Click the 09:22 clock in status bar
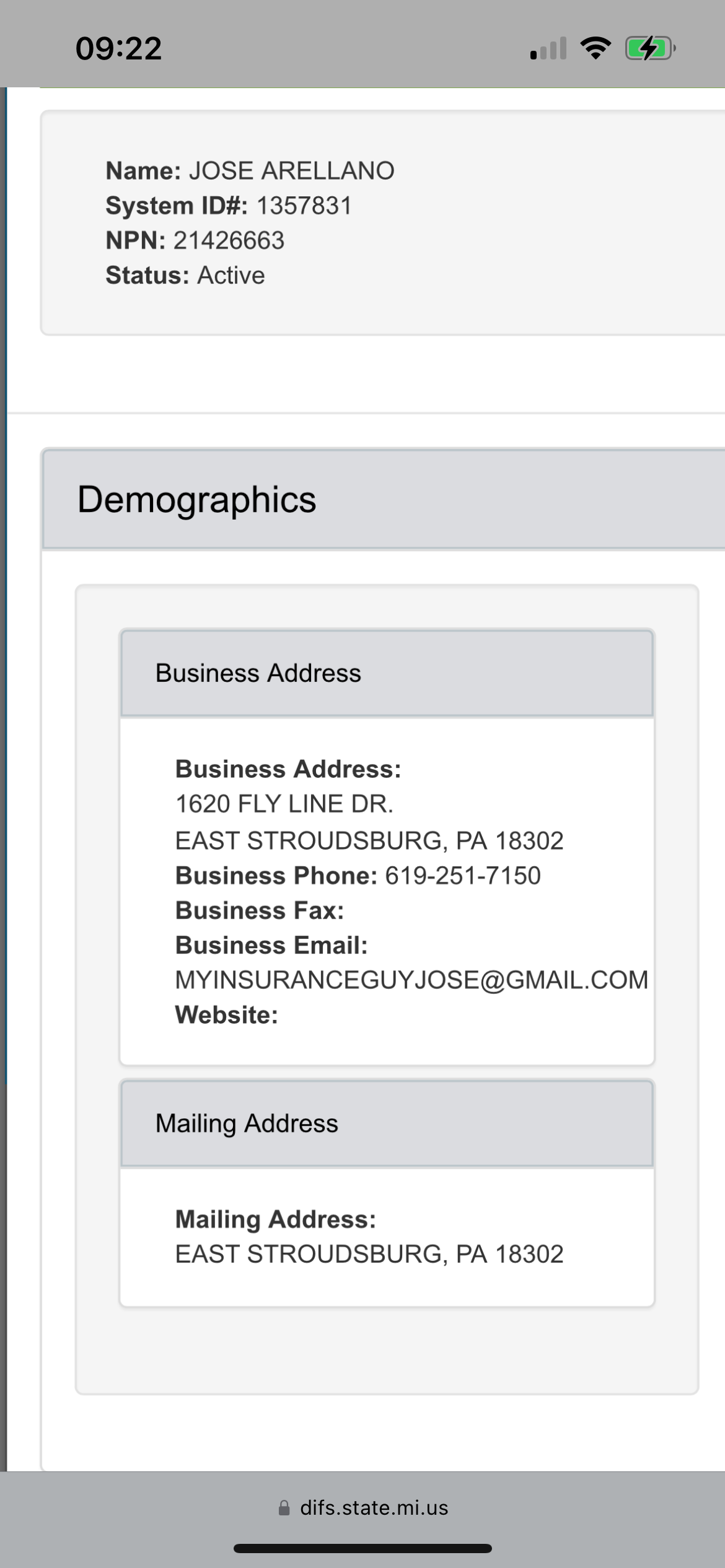Viewport: 725px width, 1568px height. [x=118, y=48]
